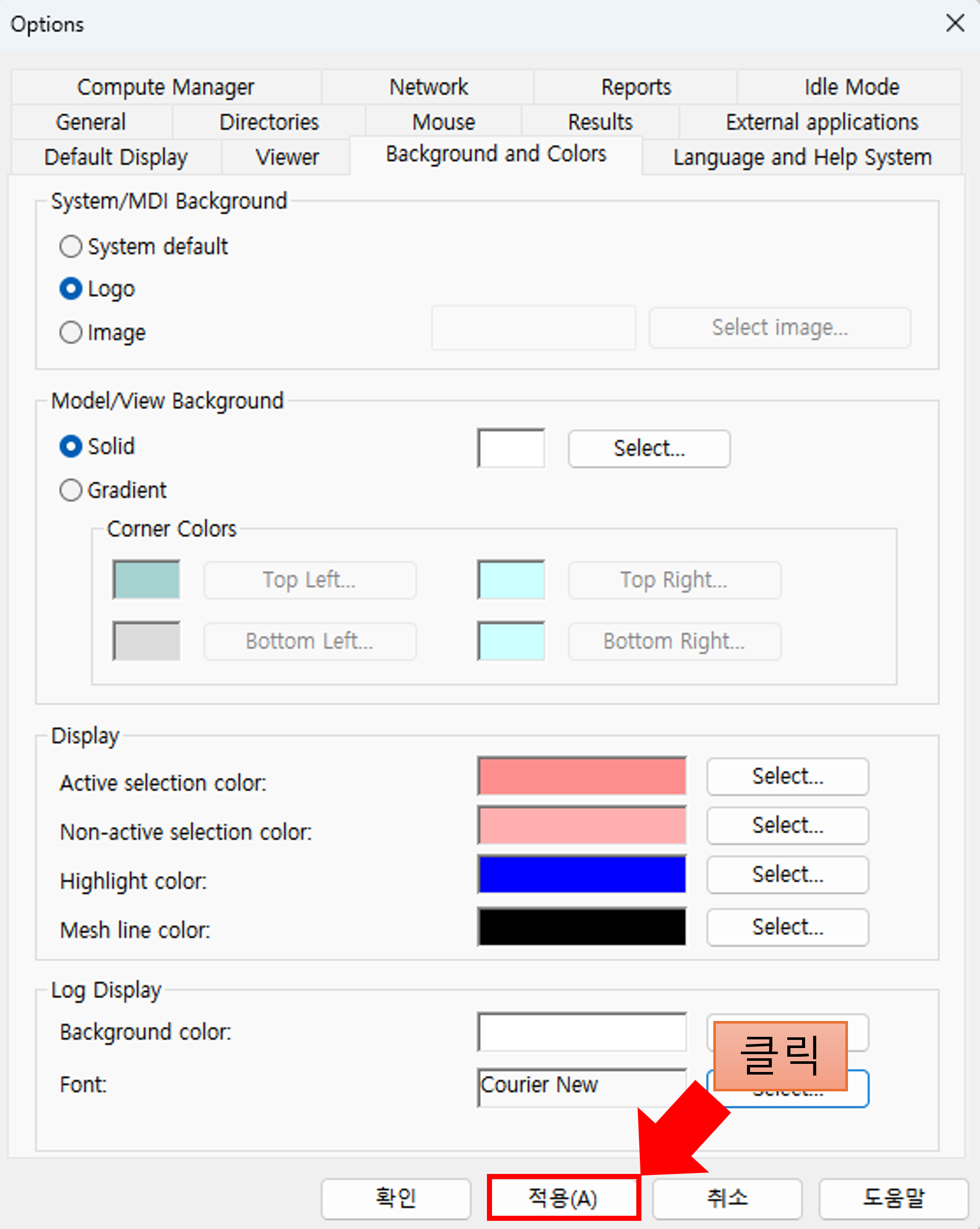Switch to the General tab
This screenshot has width=980, height=1229.
[91, 122]
